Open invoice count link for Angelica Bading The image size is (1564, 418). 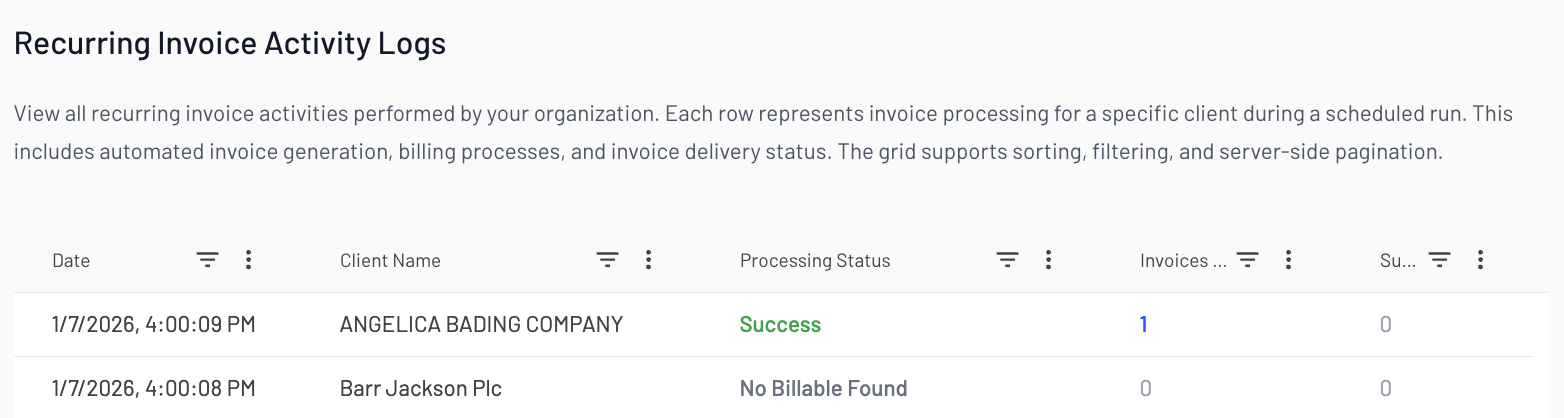1144,325
